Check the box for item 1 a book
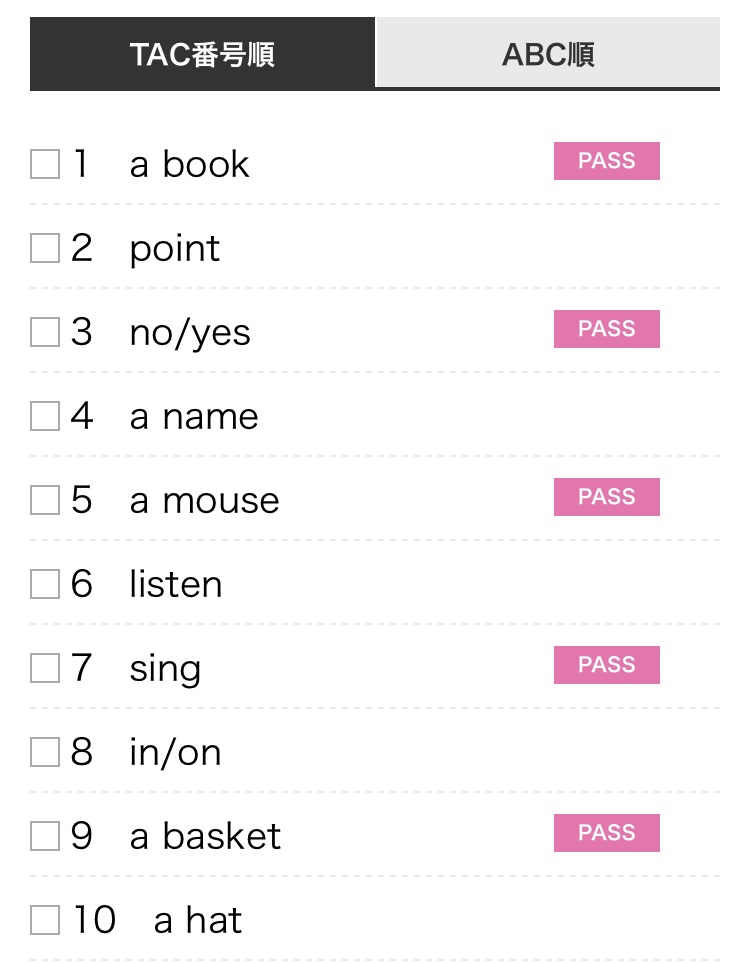Image resolution: width=750 pixels, height=963 pixels. (45, 164)
